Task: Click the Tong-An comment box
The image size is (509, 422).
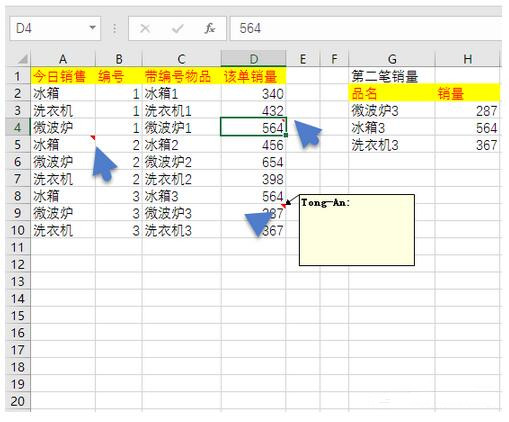Action: [x=357, y=230]
